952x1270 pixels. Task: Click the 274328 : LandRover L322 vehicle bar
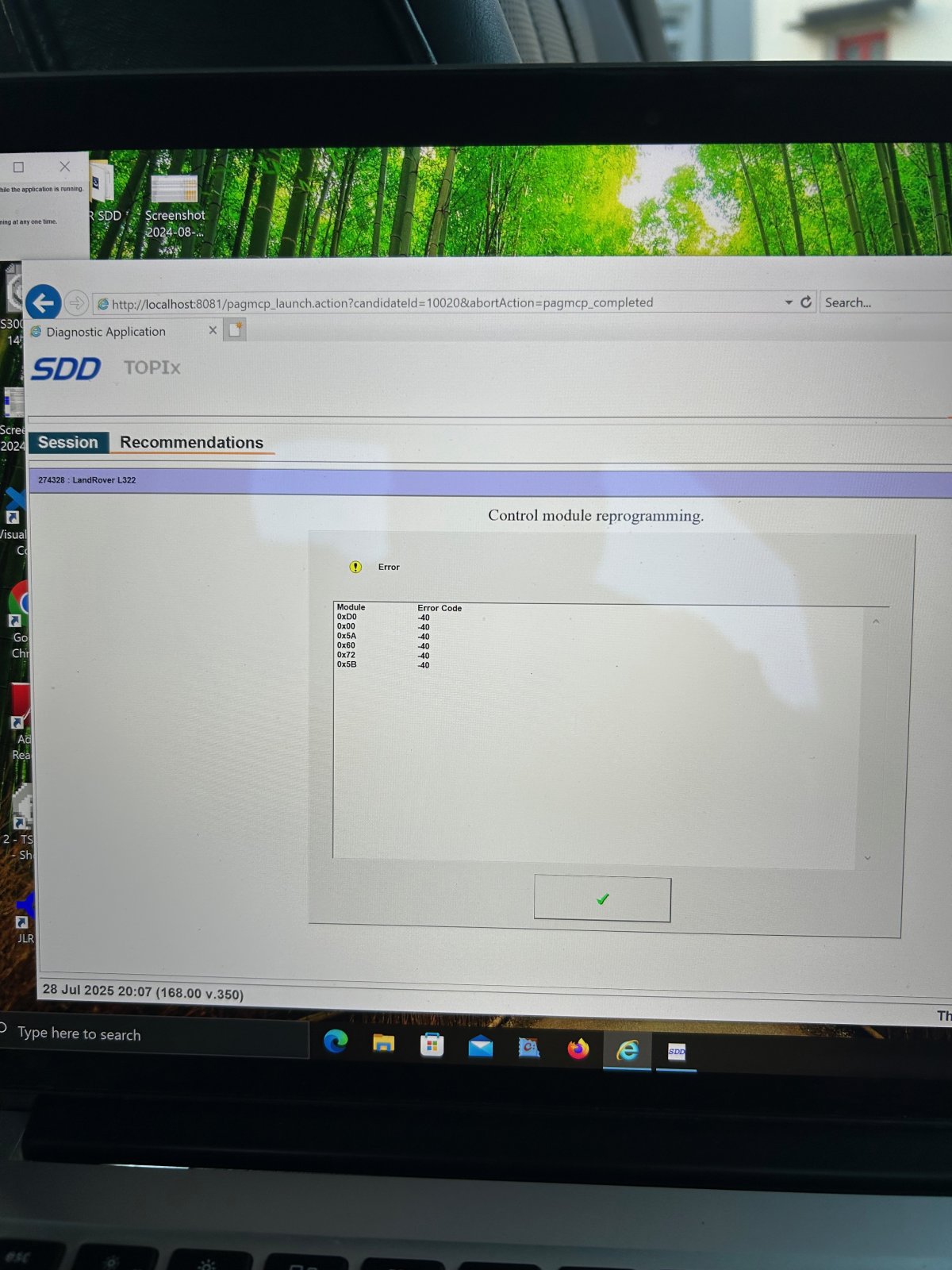coord(490,481)
